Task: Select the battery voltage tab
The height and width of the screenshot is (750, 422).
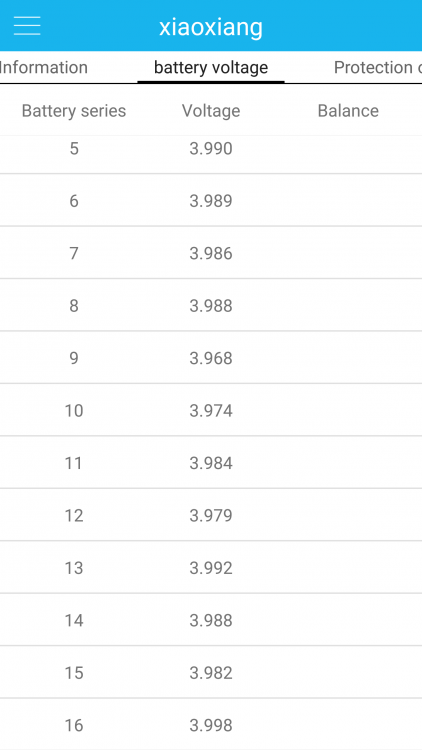Action: (211, 67)
